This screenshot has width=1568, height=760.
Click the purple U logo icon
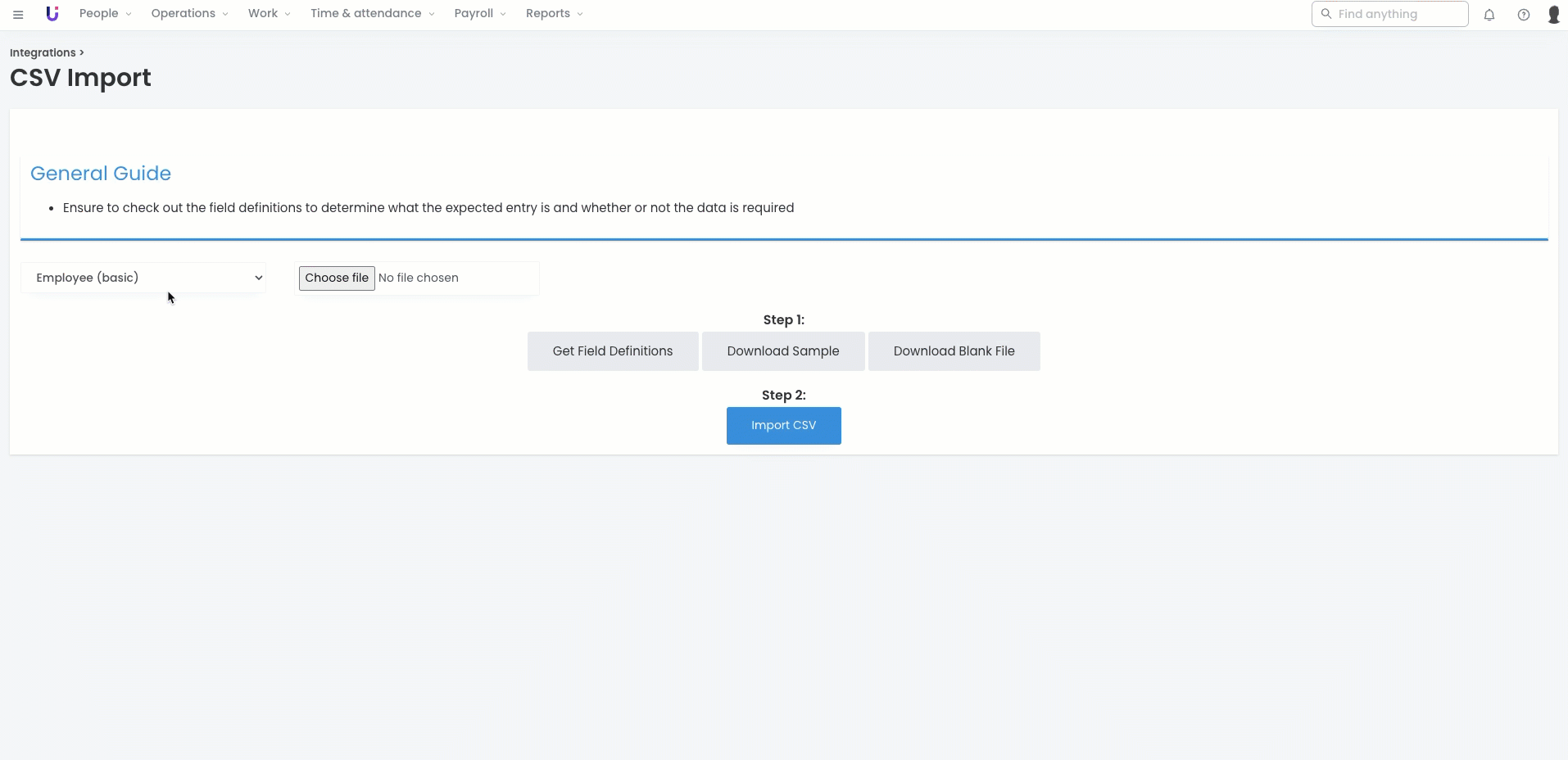pos(52,14)
